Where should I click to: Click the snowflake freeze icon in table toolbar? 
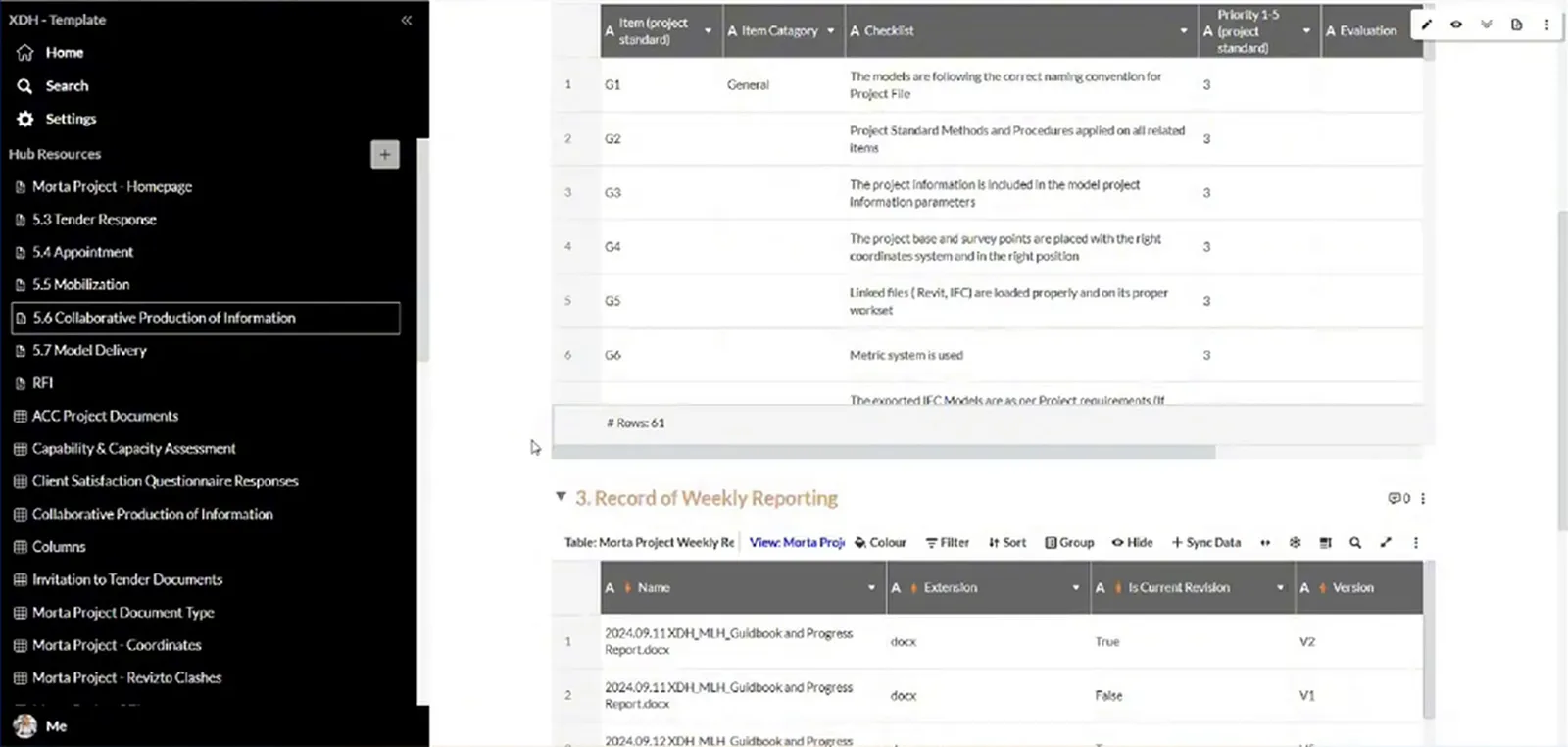tap(1295, 542)
